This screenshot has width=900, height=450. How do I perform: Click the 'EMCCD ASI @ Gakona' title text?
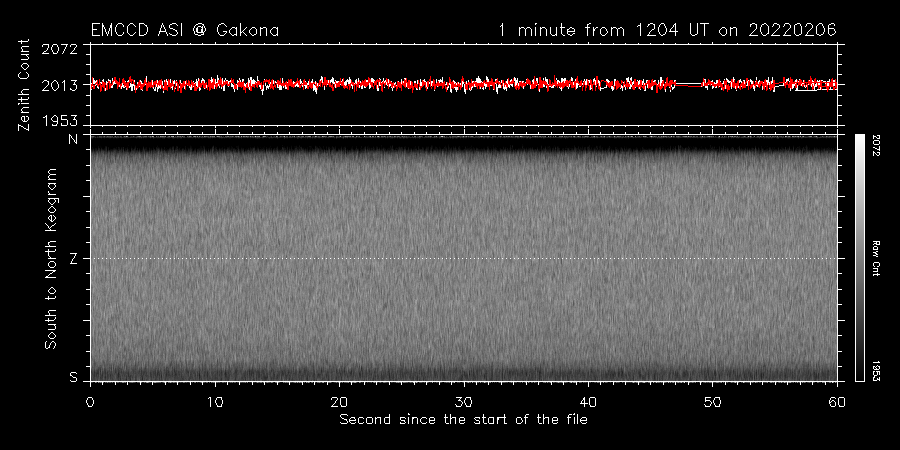pyautogui.click(x=185, y=30)
